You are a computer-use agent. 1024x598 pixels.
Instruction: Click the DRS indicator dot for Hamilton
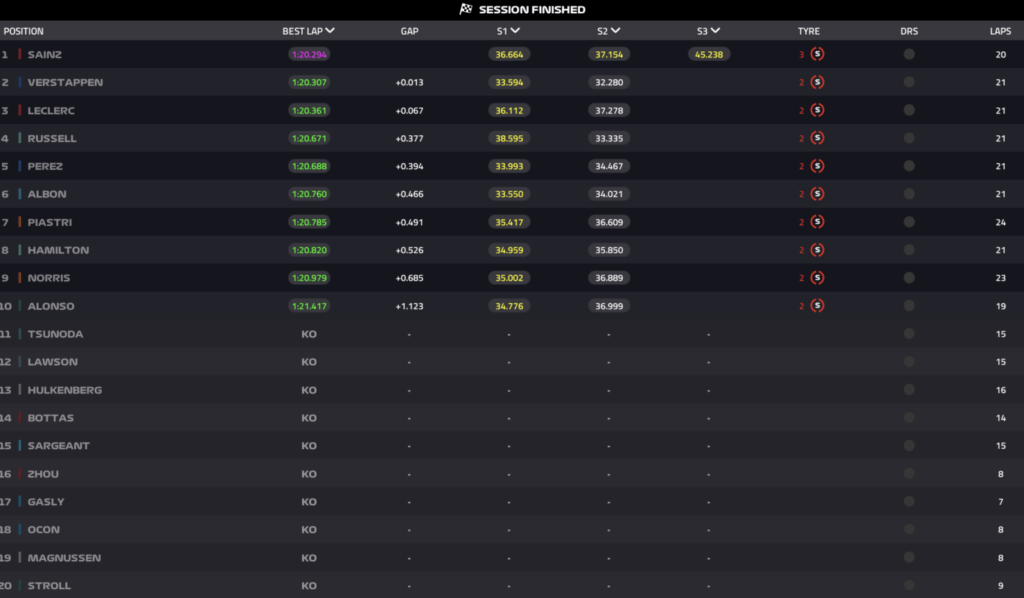click(909, 250)
